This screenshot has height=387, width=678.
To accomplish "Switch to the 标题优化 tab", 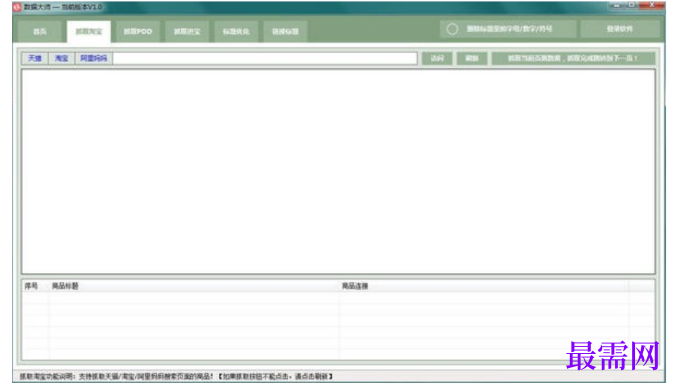I will (236, 32).
